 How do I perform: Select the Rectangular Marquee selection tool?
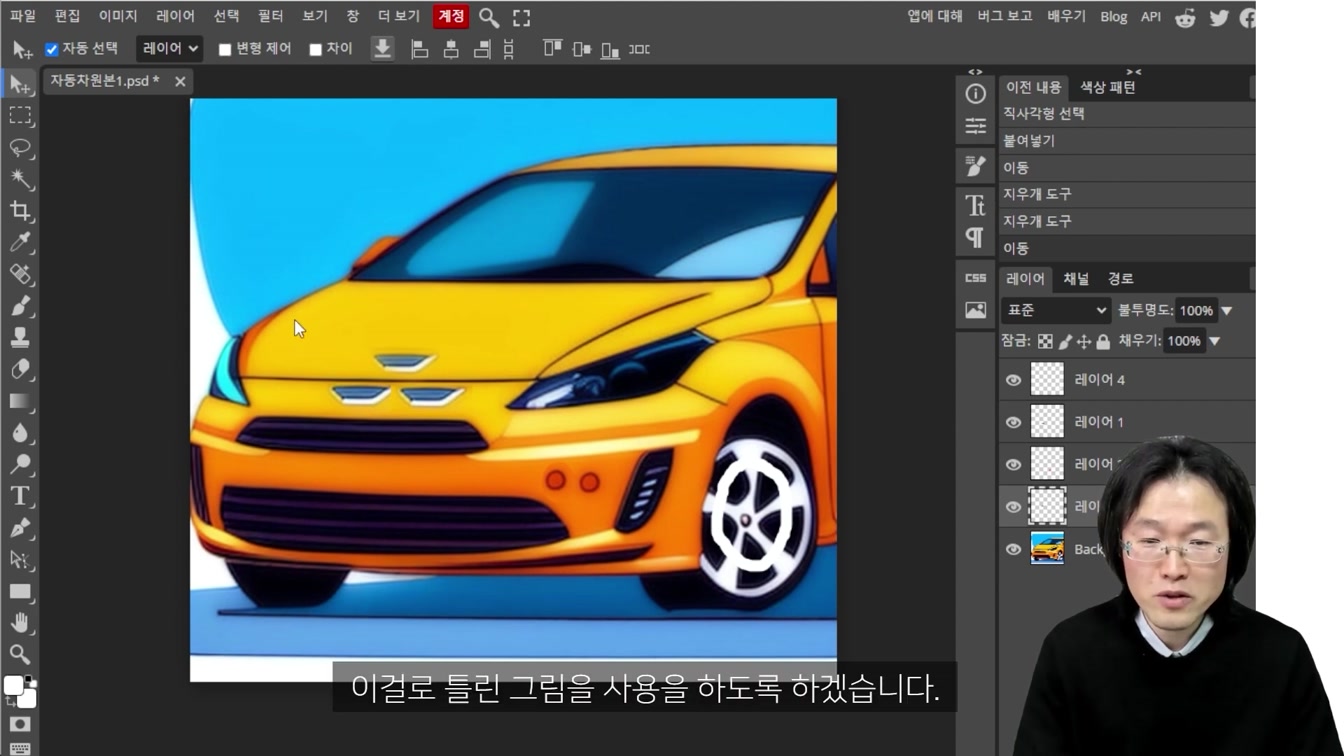pyautogui.click(x=20, y=116)
